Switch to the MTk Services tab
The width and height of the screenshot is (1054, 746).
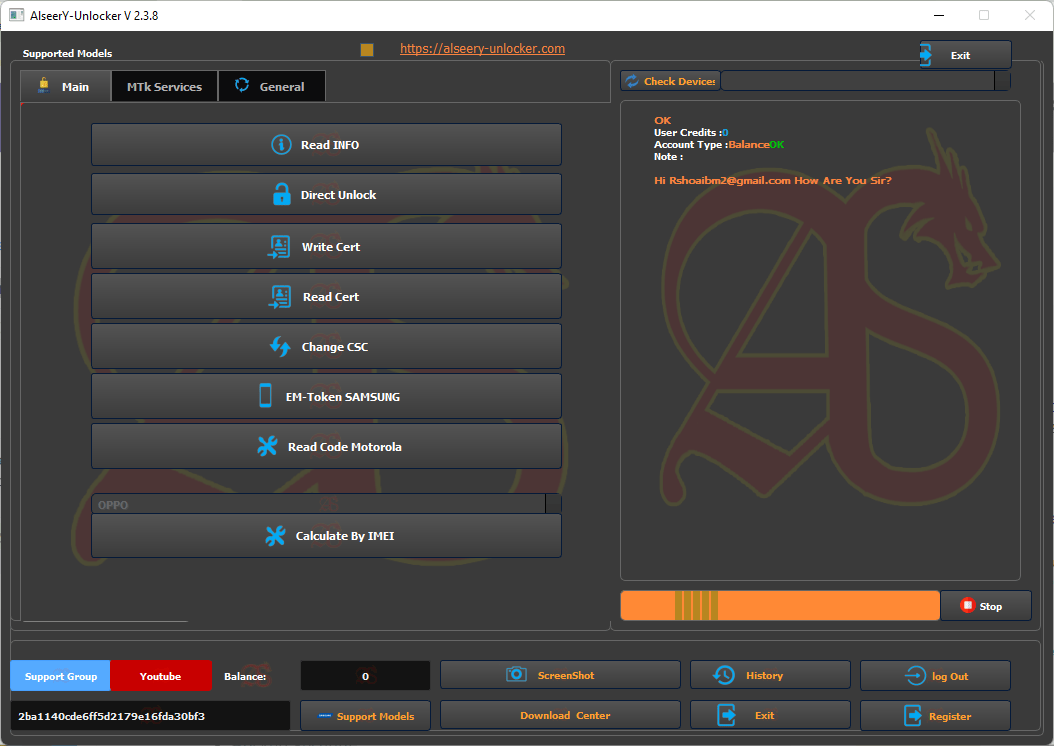[164, 87]
